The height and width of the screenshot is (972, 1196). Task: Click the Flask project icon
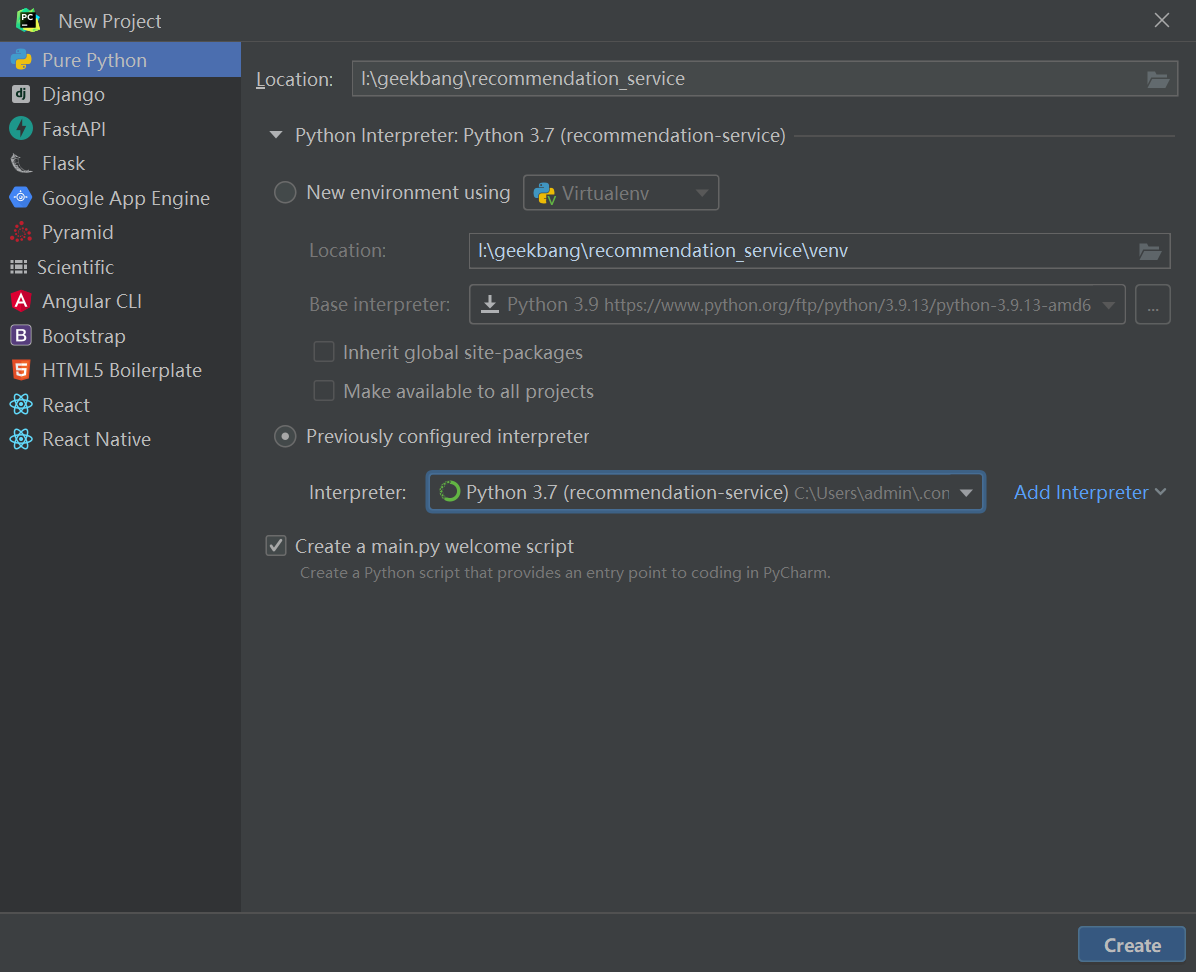(20, 163)
